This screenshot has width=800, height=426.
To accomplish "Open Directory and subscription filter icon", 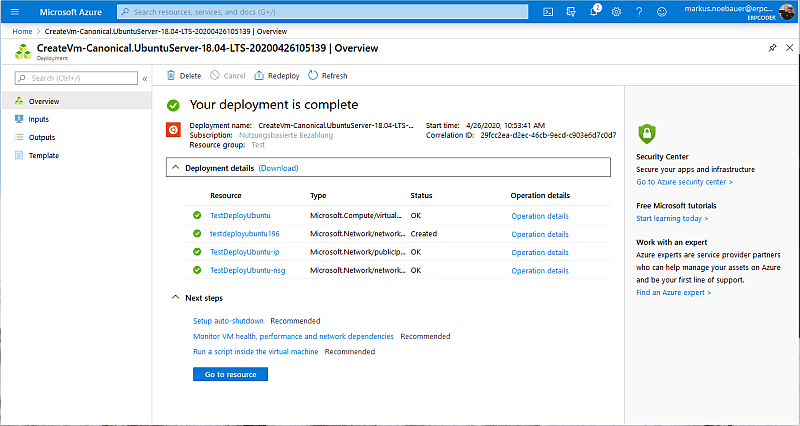I will coord(571,12).
